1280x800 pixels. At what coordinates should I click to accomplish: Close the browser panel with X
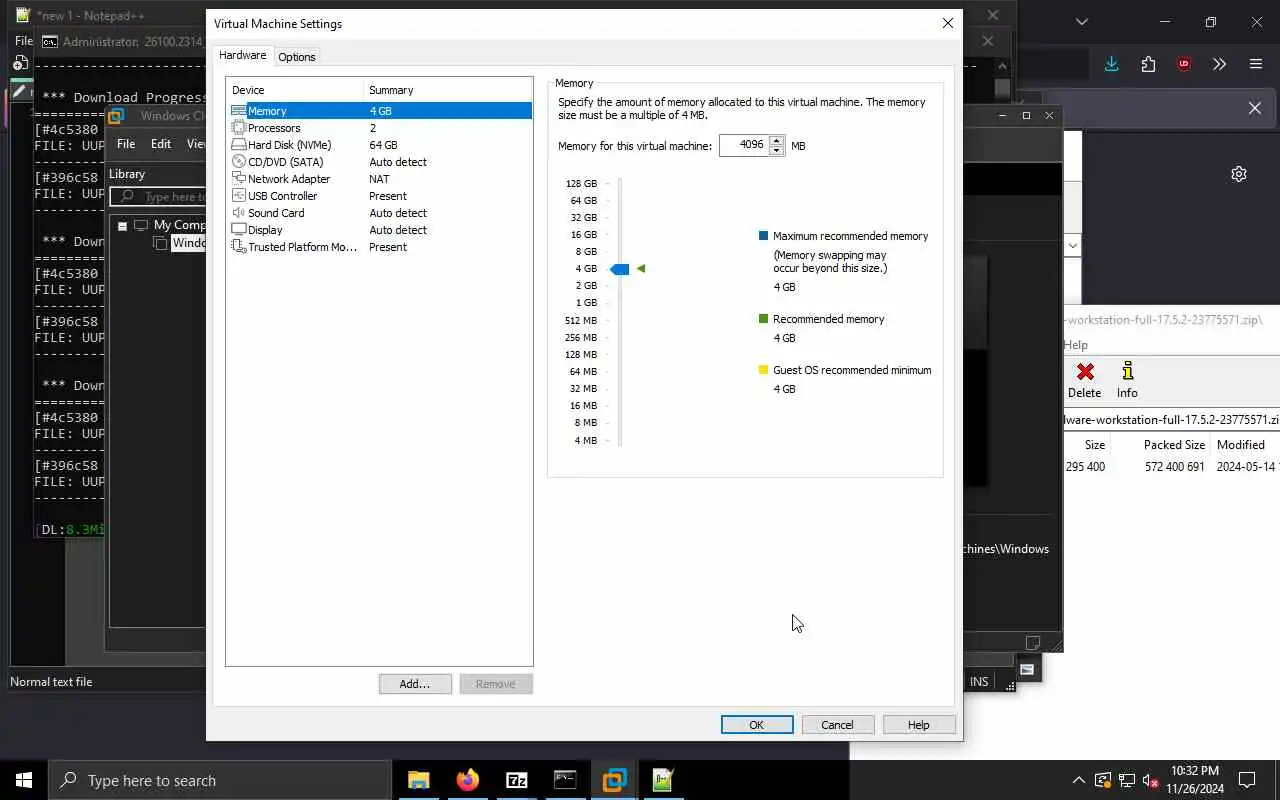point(1255,108)
